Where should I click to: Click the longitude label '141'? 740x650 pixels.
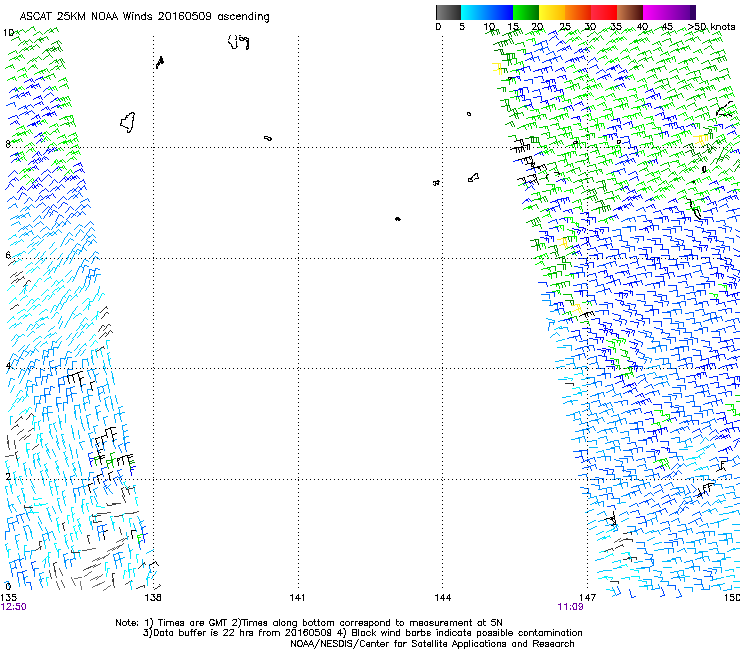click(x=297, y=598)
